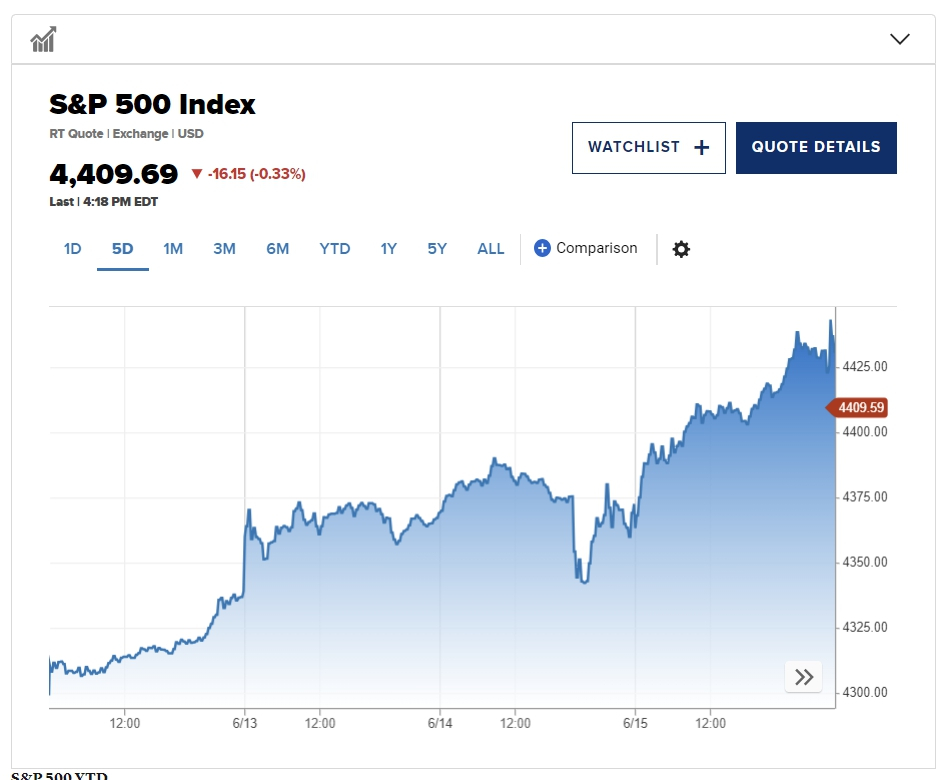This screenshot has height=780, width=949.
Task: Select the 5D time range tab
Action: point(122,249)
